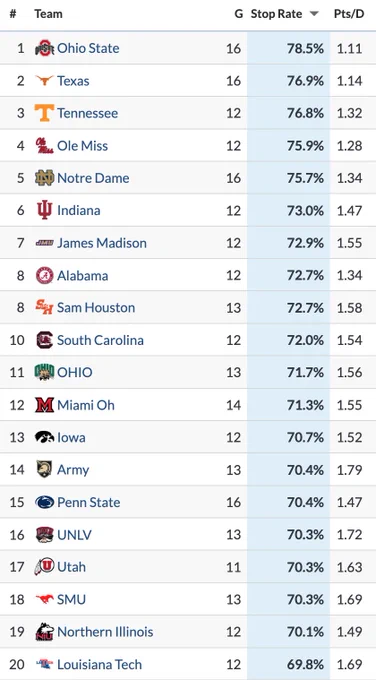Toggle sort arrow next to Stop Rate
Screen dimensions: 376x680
tap(314, 14)
